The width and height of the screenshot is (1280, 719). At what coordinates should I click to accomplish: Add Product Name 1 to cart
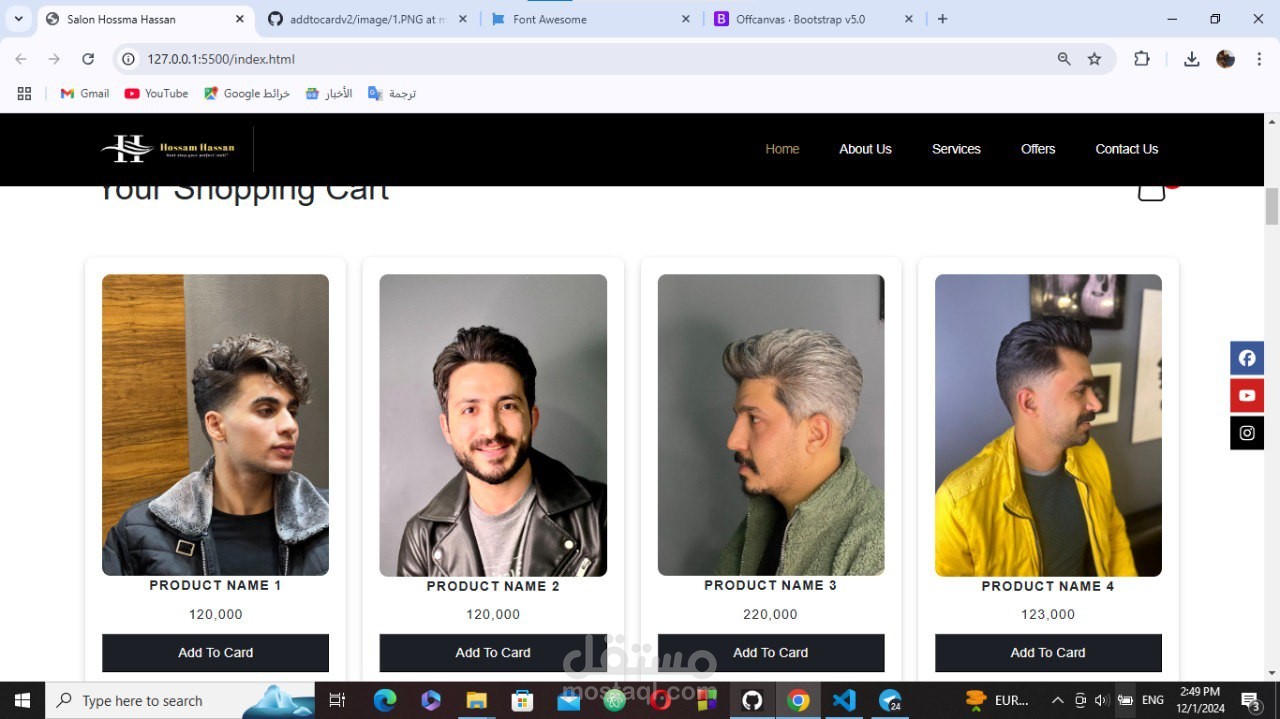(x=215, y=653)
